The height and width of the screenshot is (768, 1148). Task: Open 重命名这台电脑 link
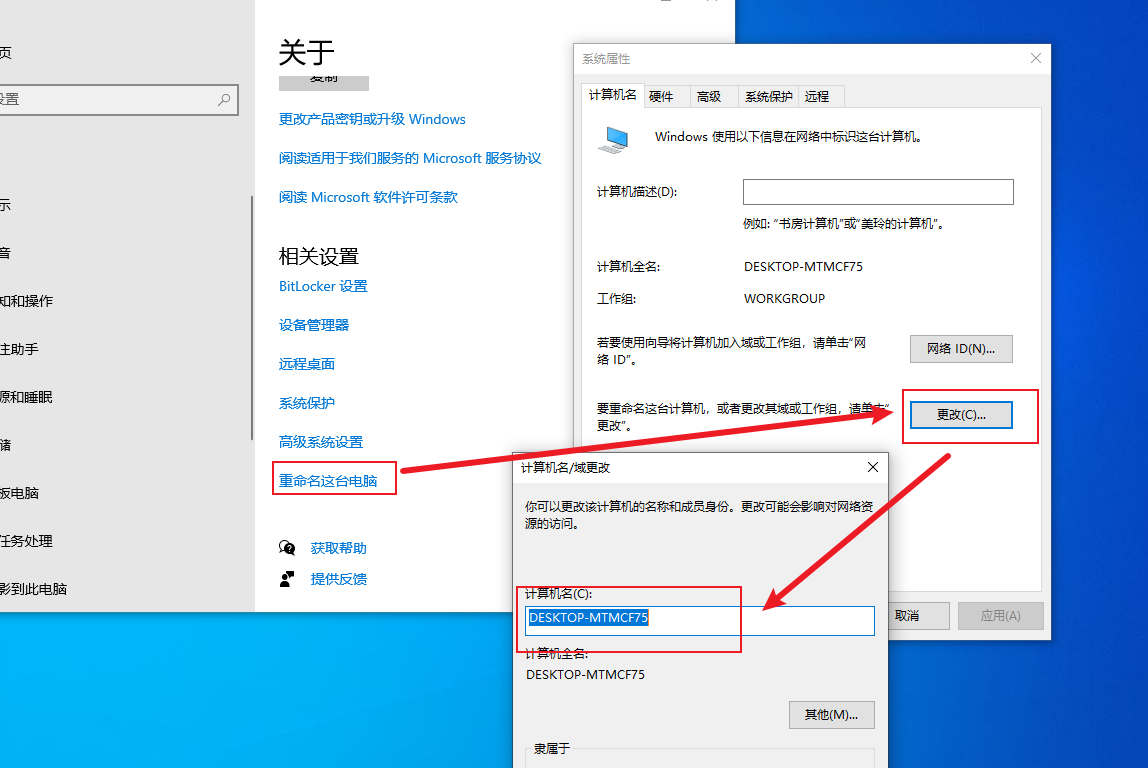point(328,481)
